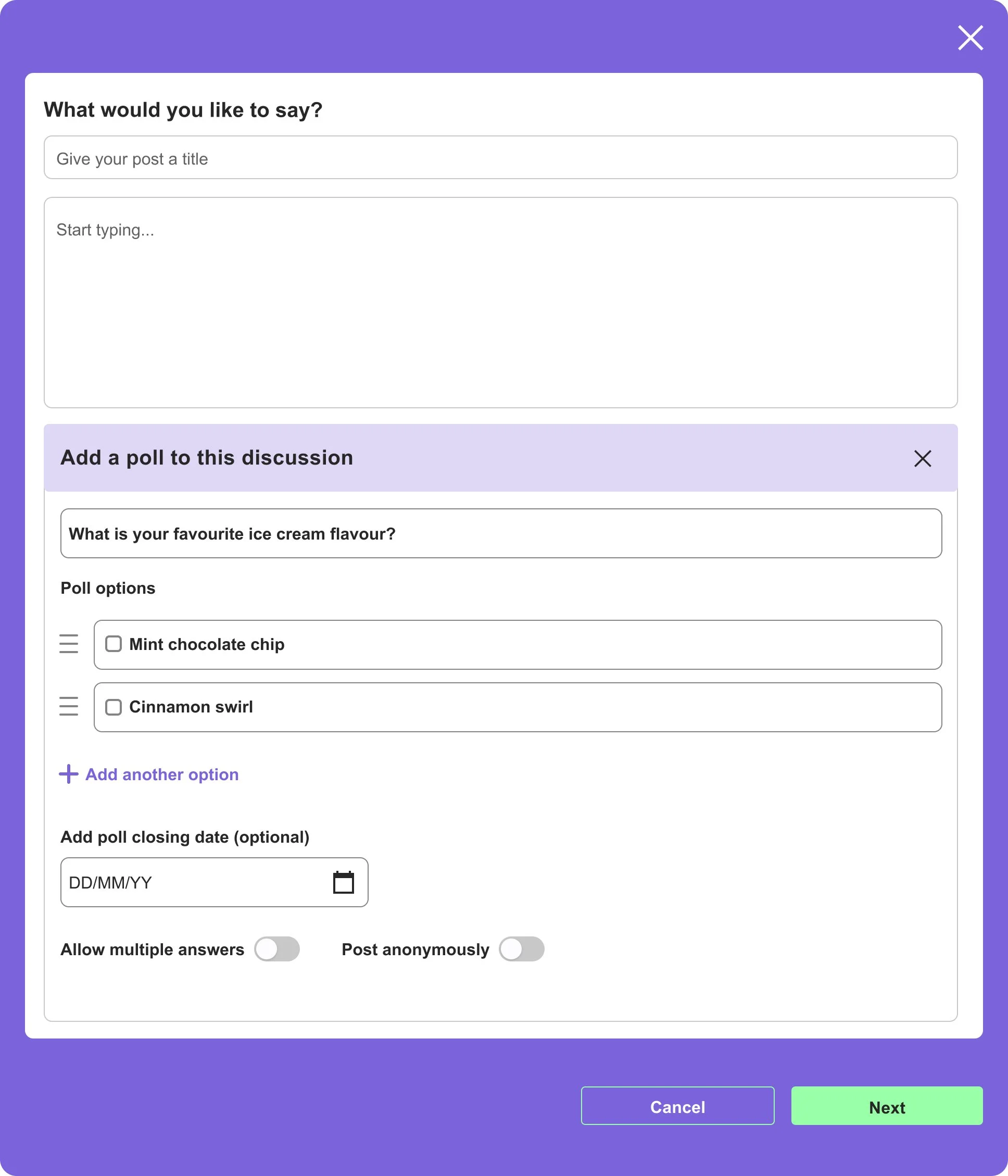Enable Allow multiple answers toggle
1008x1176 pixels.
pyautogui.click(x=277, y=949)
